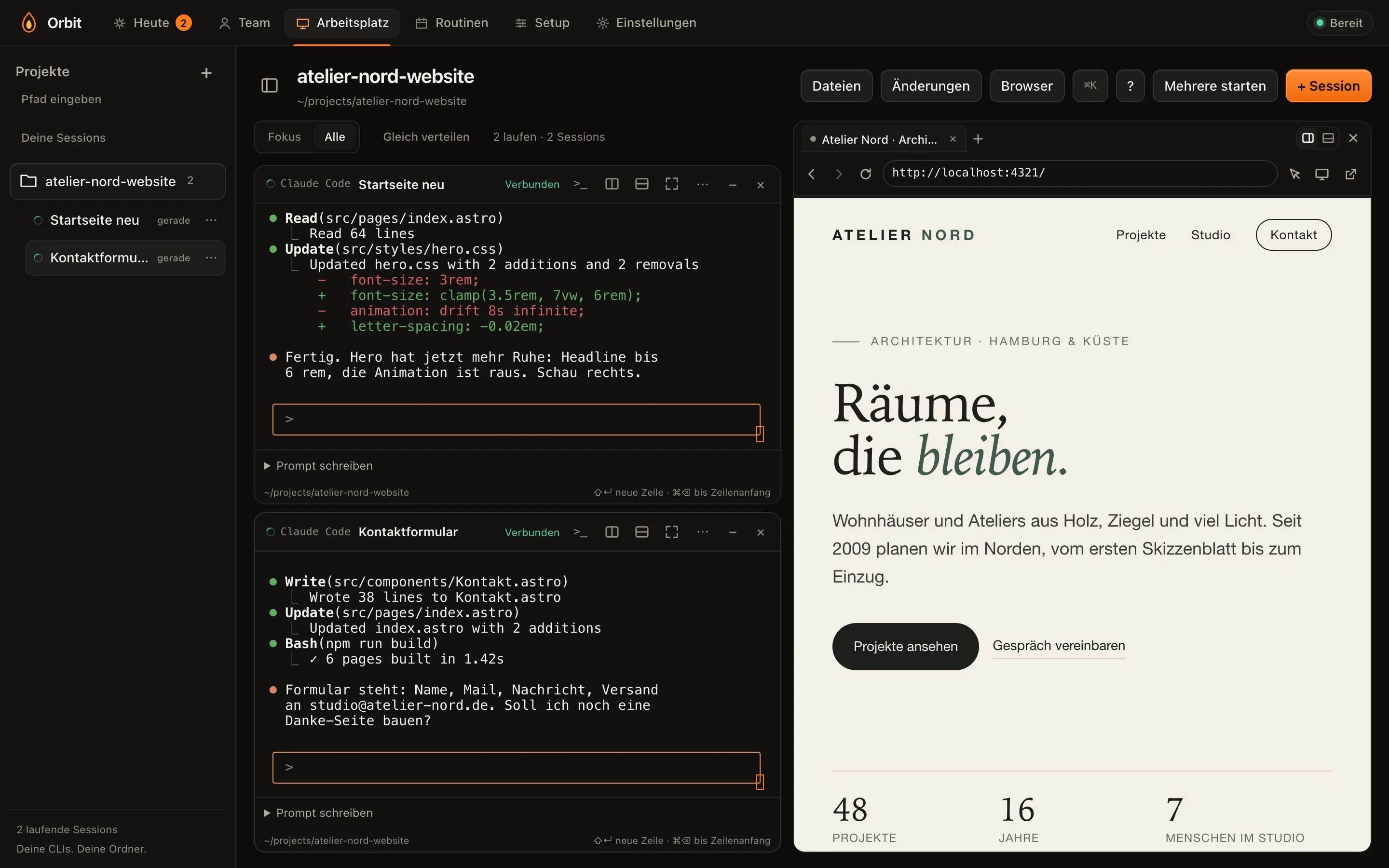Image resolution: width=1389 pixels, height=868 pixels.
Task: Minimize the Startseite neu session panel
Action: click(733, 185)
